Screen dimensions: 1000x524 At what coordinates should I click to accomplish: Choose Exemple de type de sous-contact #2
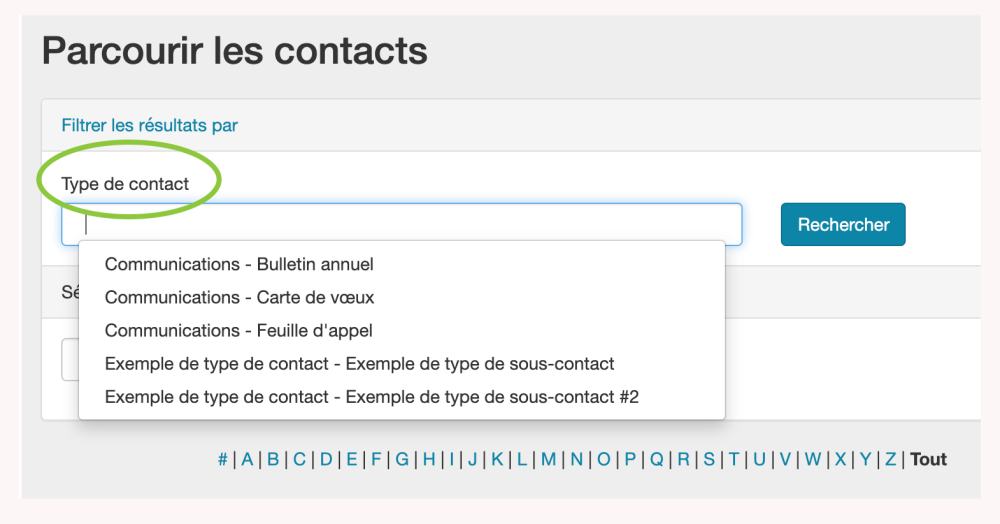tap(372, 397)
